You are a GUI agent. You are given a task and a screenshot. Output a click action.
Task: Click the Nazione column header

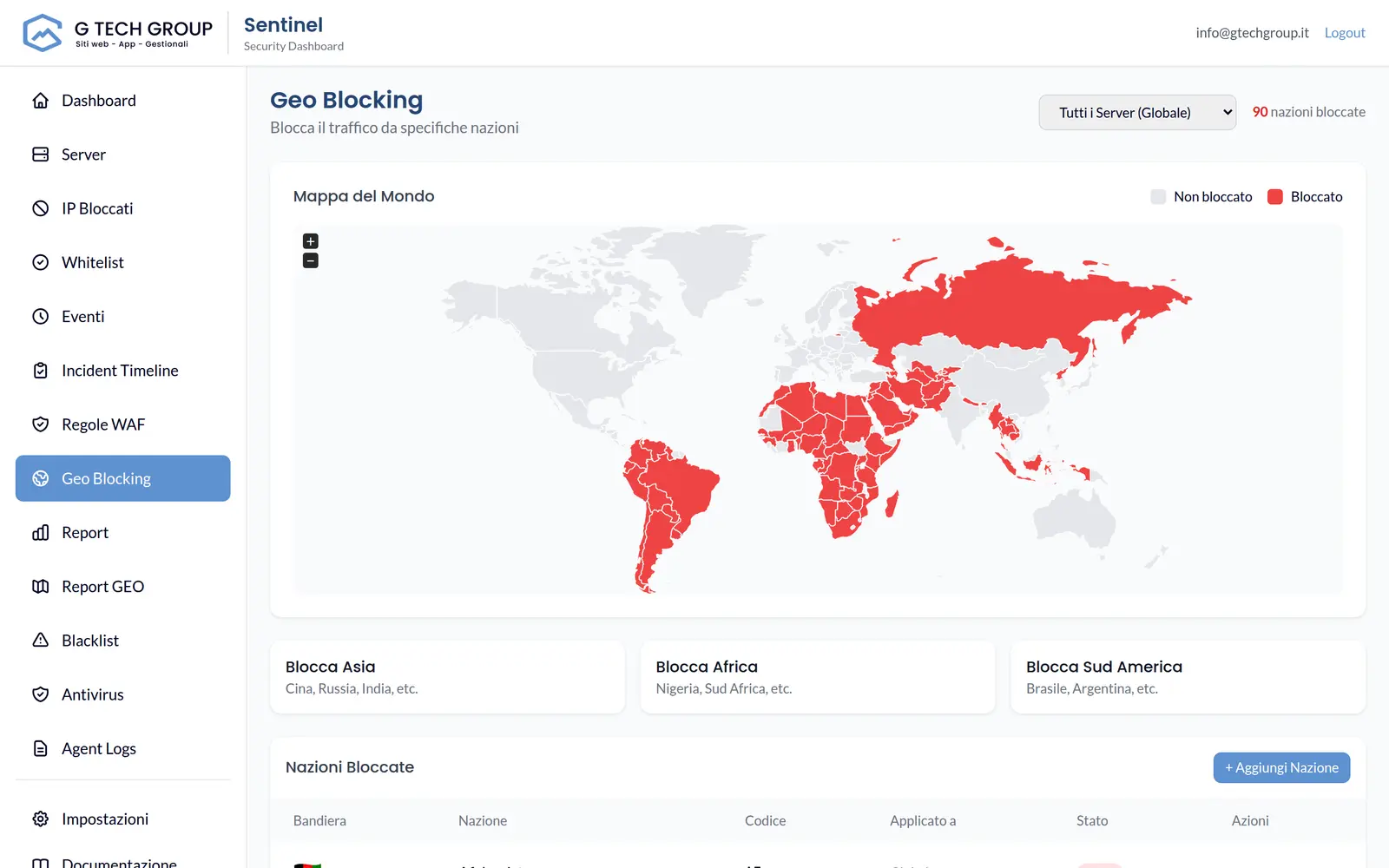pyautogui.click(x=483, y=821)
